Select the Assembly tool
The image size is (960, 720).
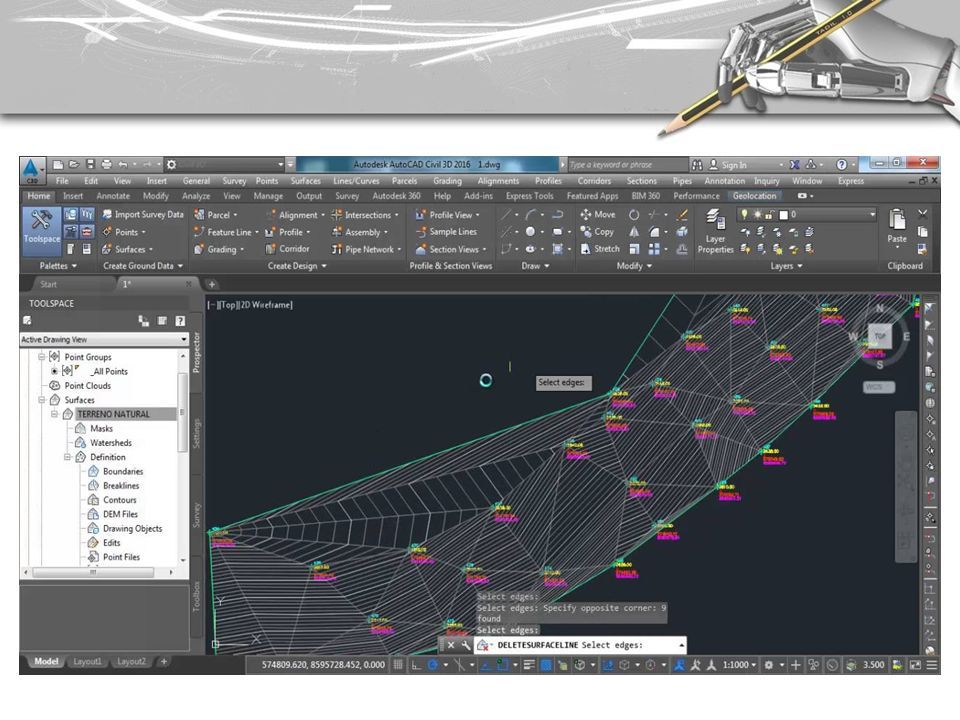click(358, 232)
